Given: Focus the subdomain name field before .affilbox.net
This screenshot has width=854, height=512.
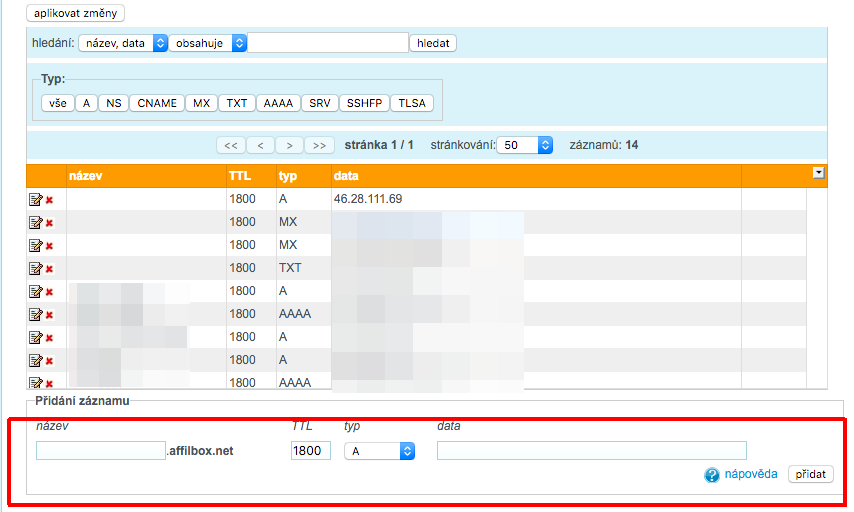Looking at the screenshot, I should coord(100,451).
